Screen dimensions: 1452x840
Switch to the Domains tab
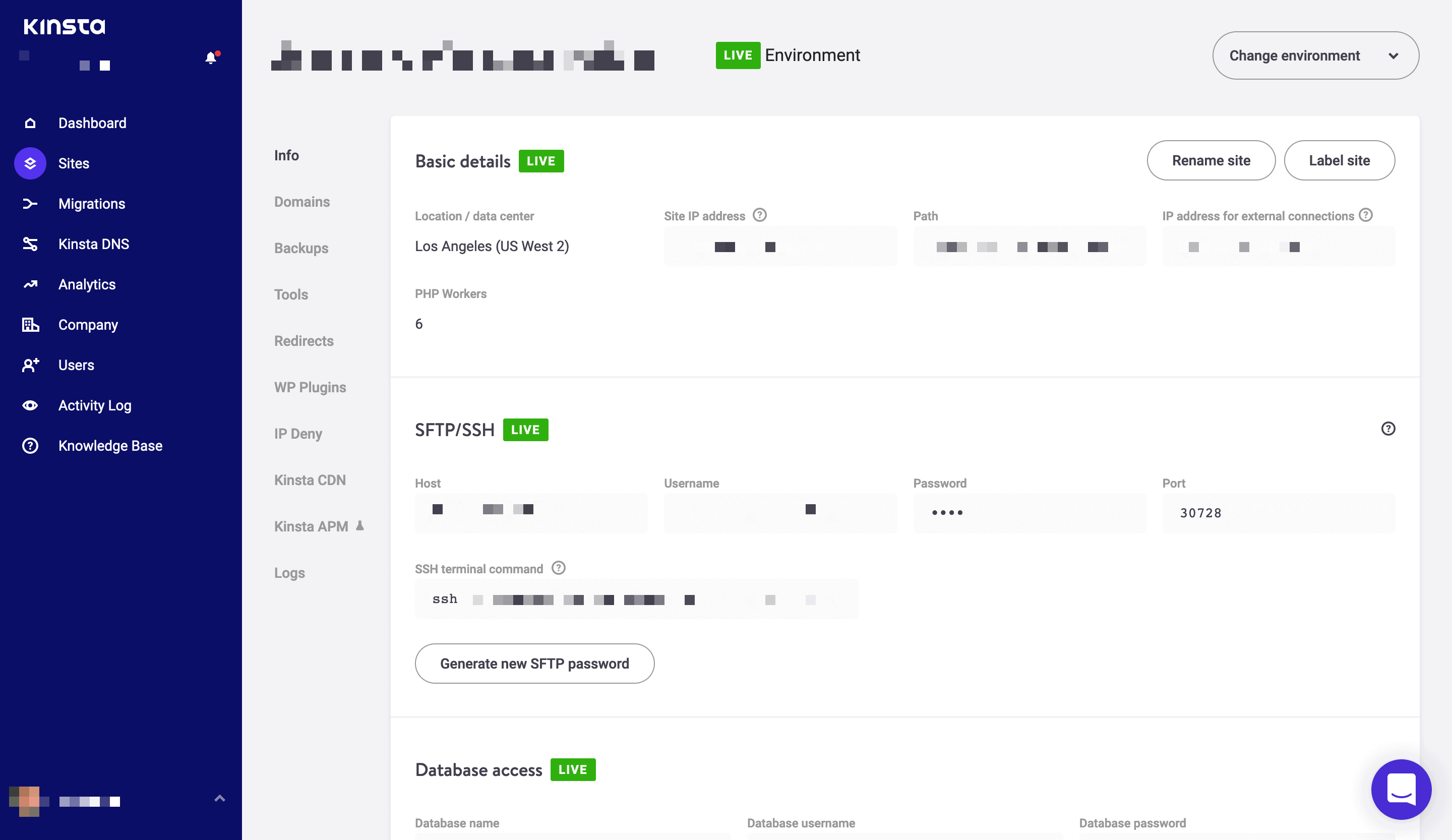[302, 202]
